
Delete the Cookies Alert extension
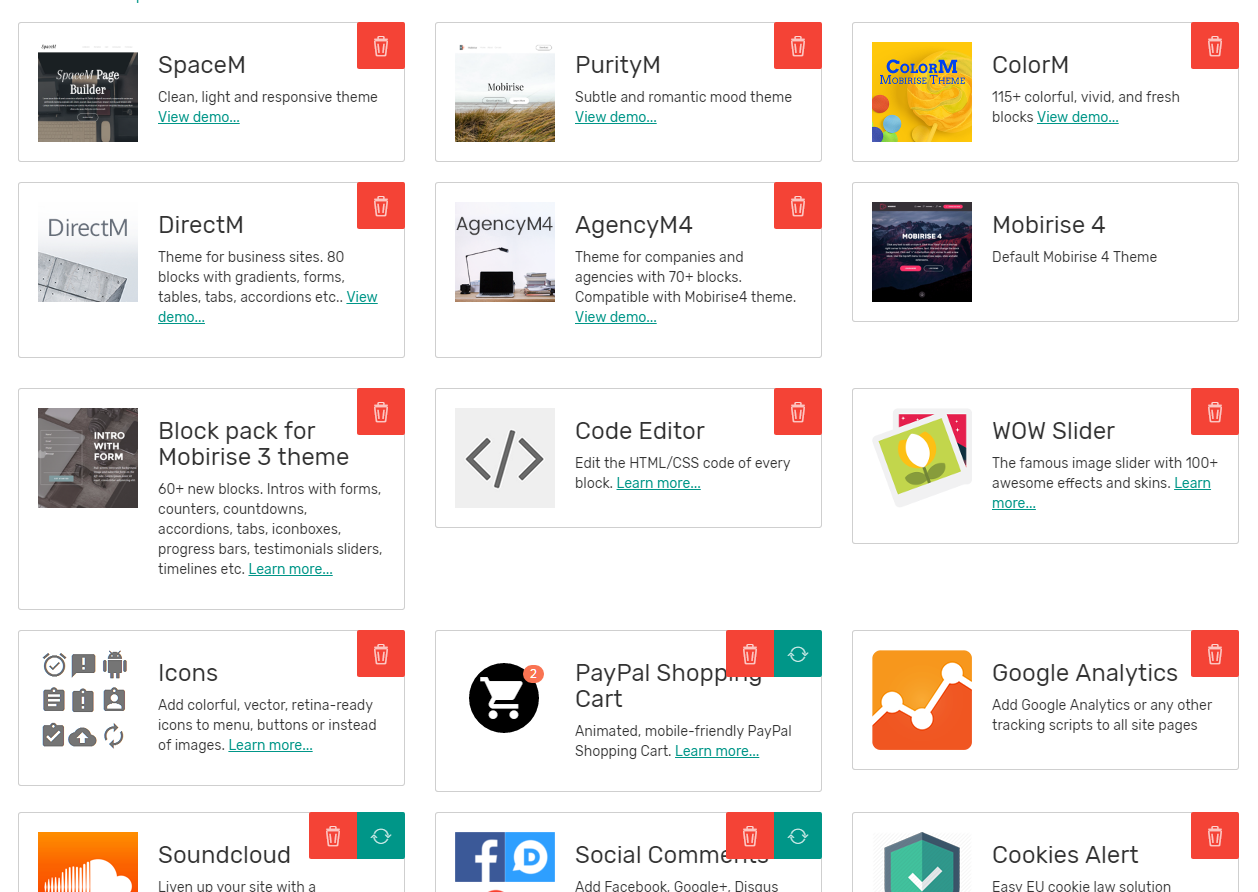(1215, 836)
